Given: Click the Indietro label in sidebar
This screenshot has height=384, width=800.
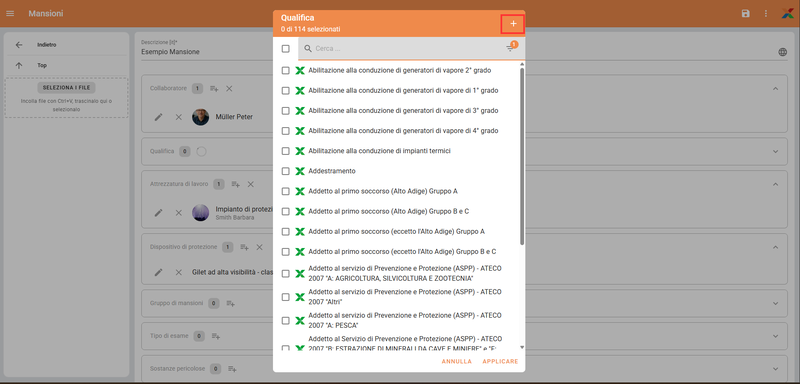Looking at the screenshot, I should pos(46,45).
